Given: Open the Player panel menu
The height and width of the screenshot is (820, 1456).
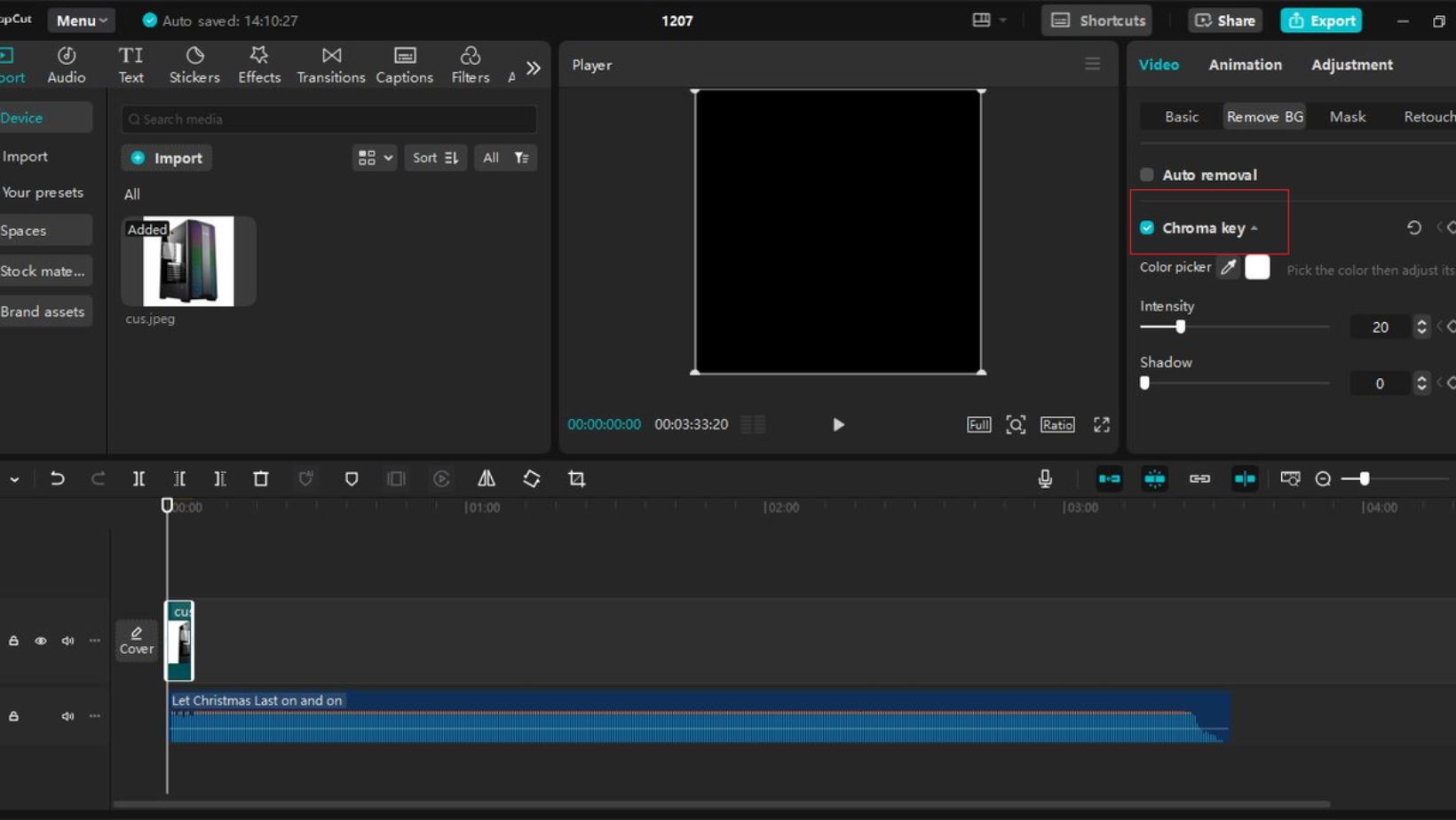Looking at the screenshot, I should click(1092, 64).
